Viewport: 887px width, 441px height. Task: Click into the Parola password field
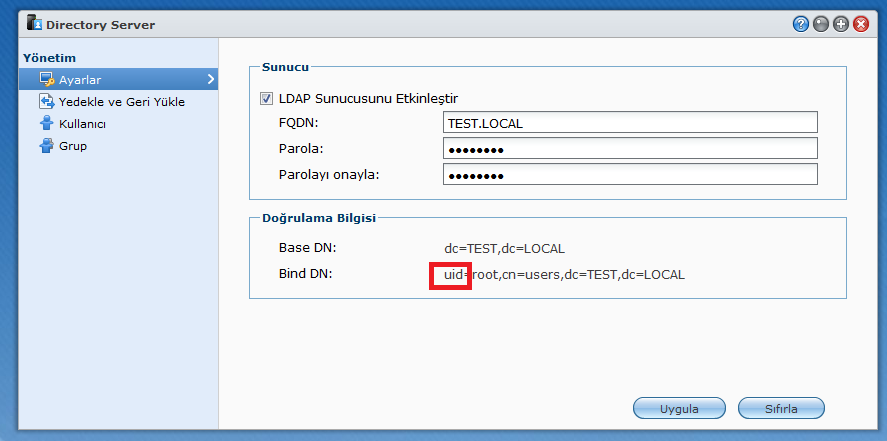[630, 149]
